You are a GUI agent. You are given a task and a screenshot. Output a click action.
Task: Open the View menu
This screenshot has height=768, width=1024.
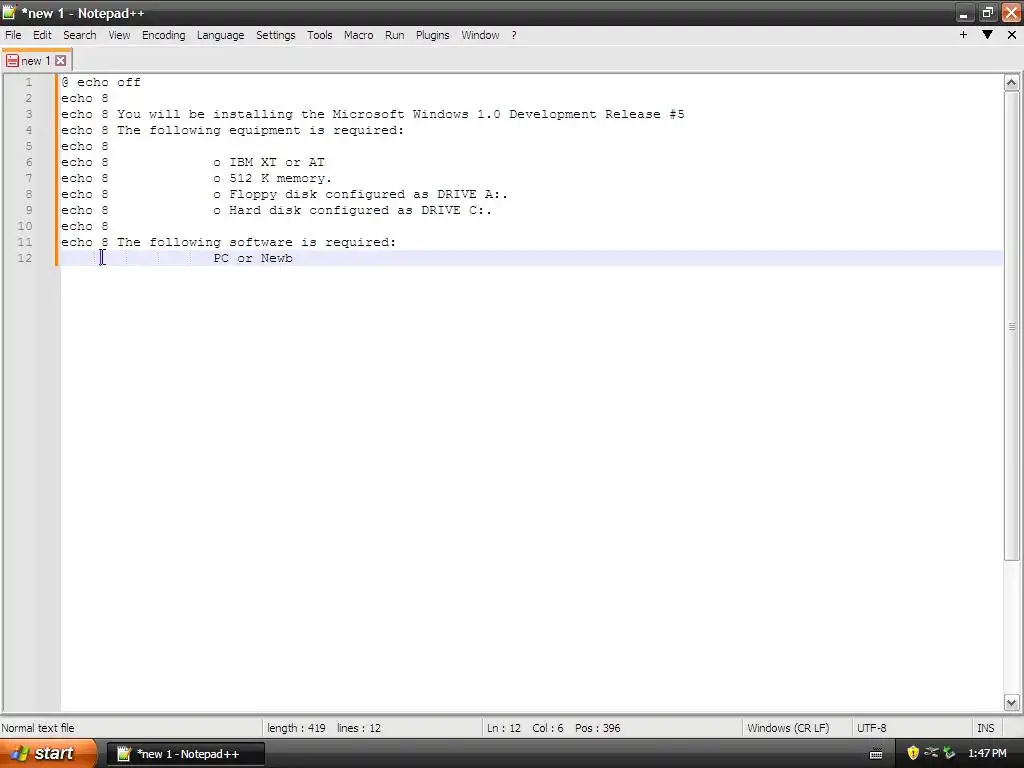click(x=120, y=35)
